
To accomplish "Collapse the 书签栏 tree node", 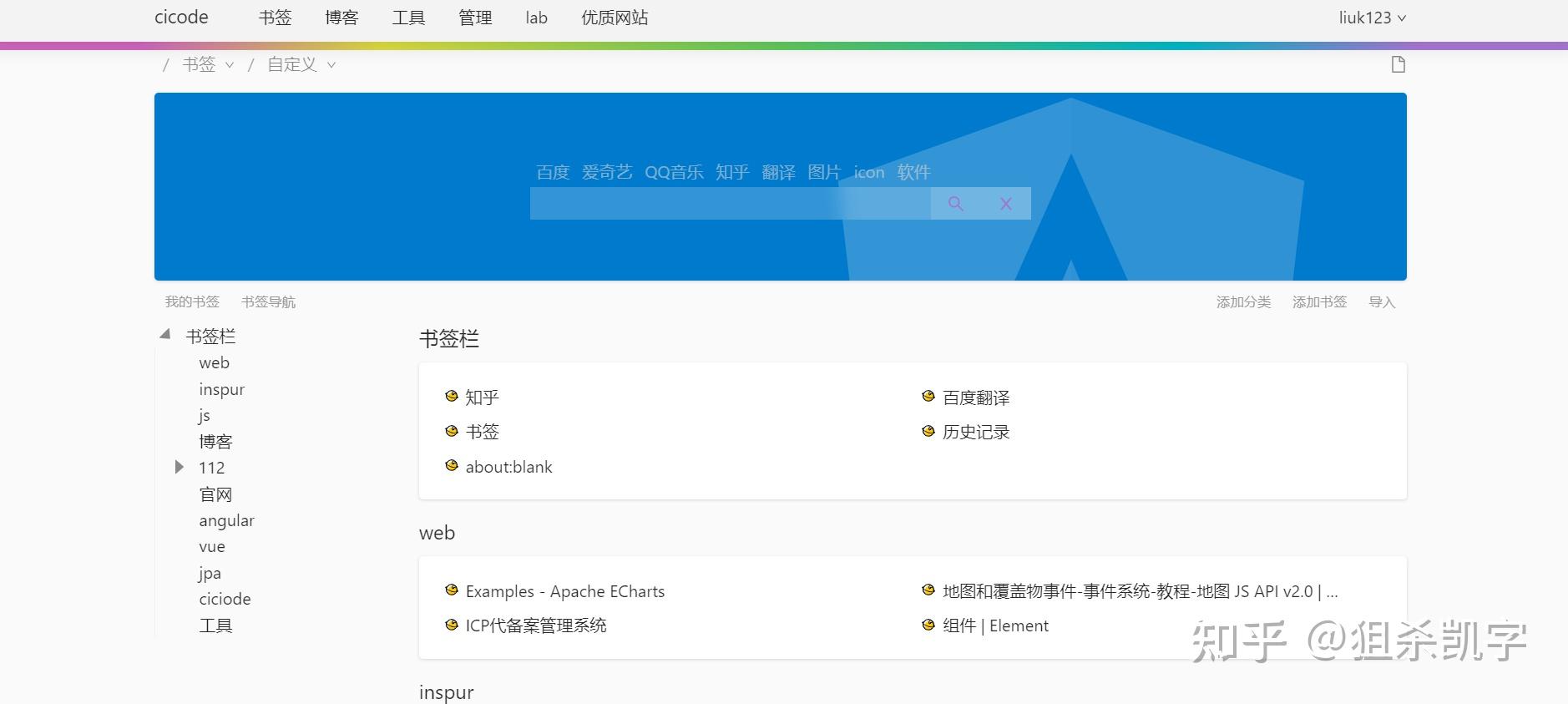I will pos(165,335).
